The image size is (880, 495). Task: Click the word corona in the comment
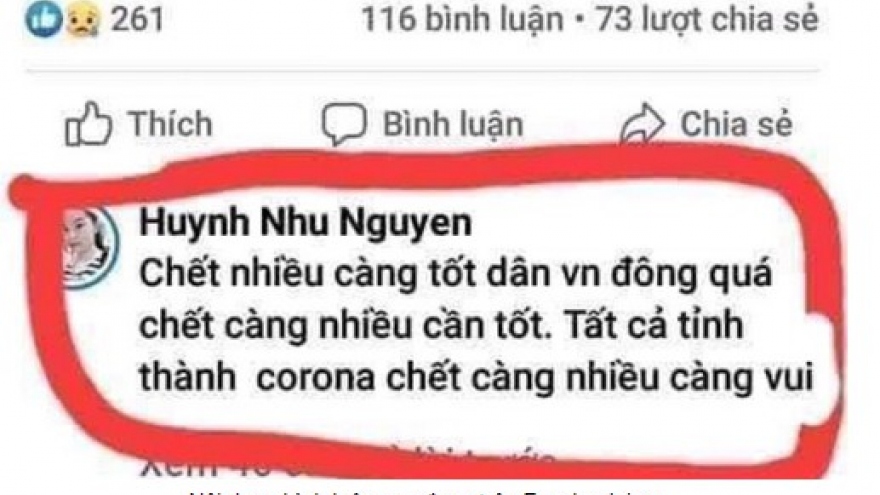[x=315, y=379]
